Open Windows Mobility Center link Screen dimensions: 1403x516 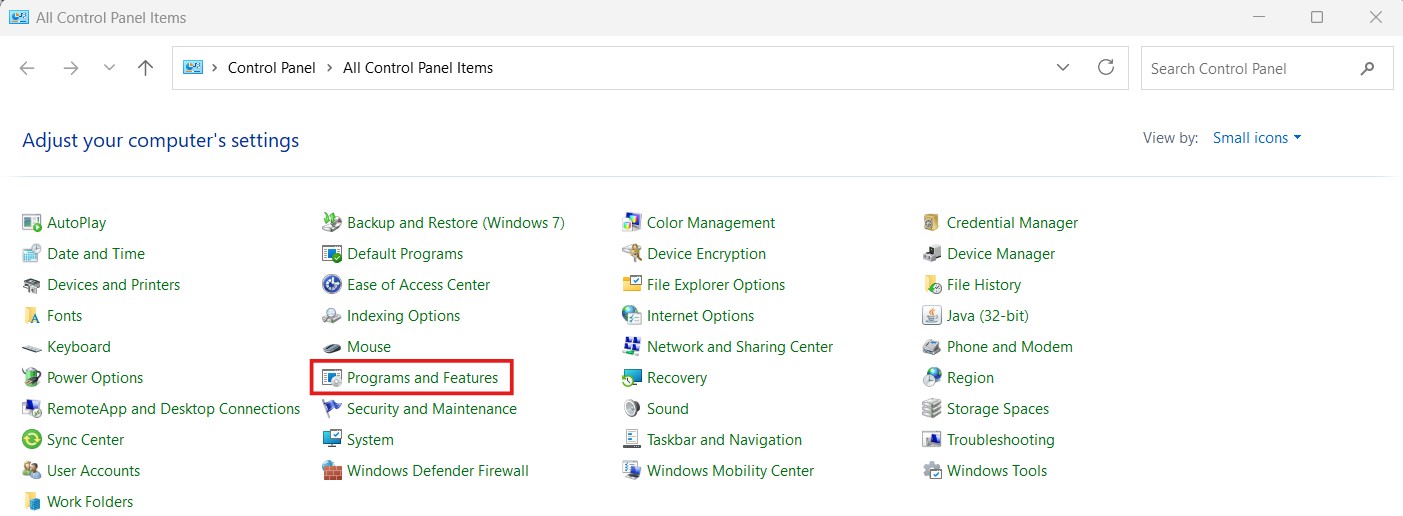coord(730,471)
